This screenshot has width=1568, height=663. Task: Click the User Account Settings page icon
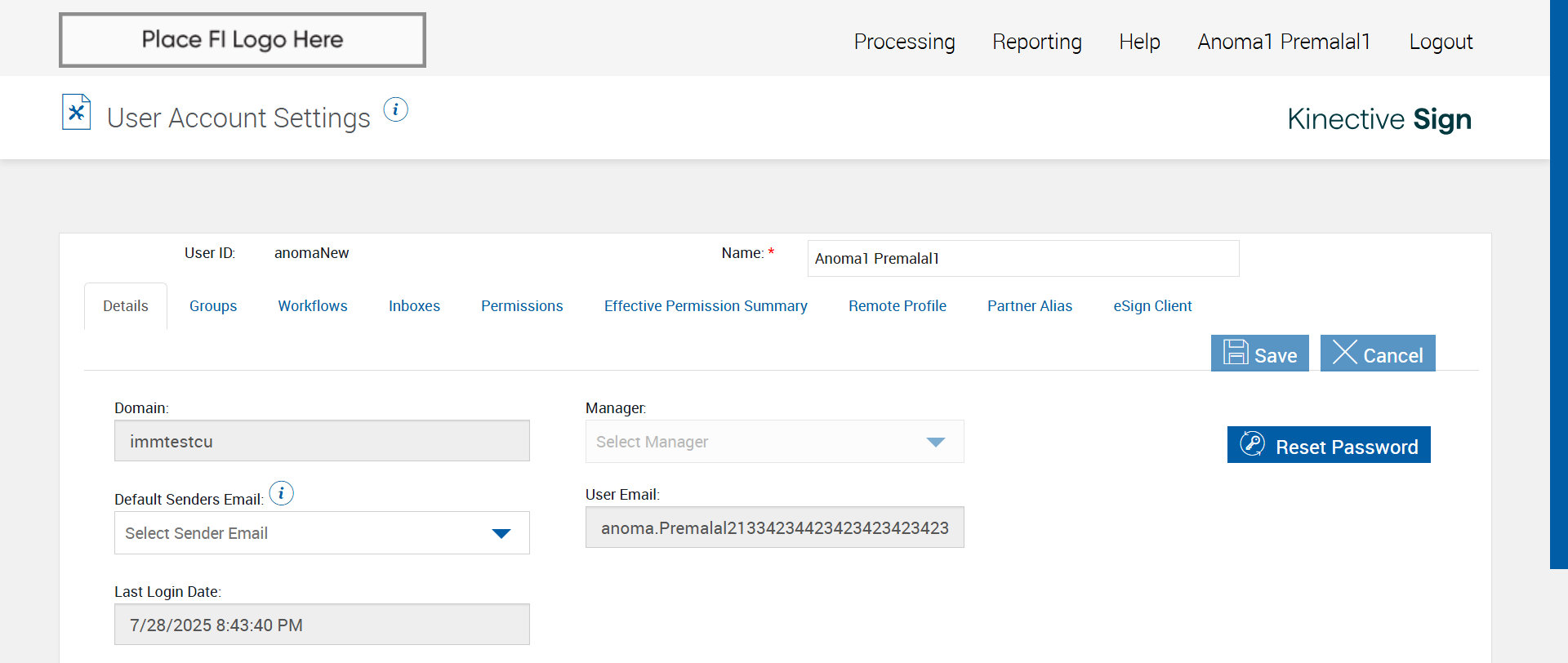77,113
